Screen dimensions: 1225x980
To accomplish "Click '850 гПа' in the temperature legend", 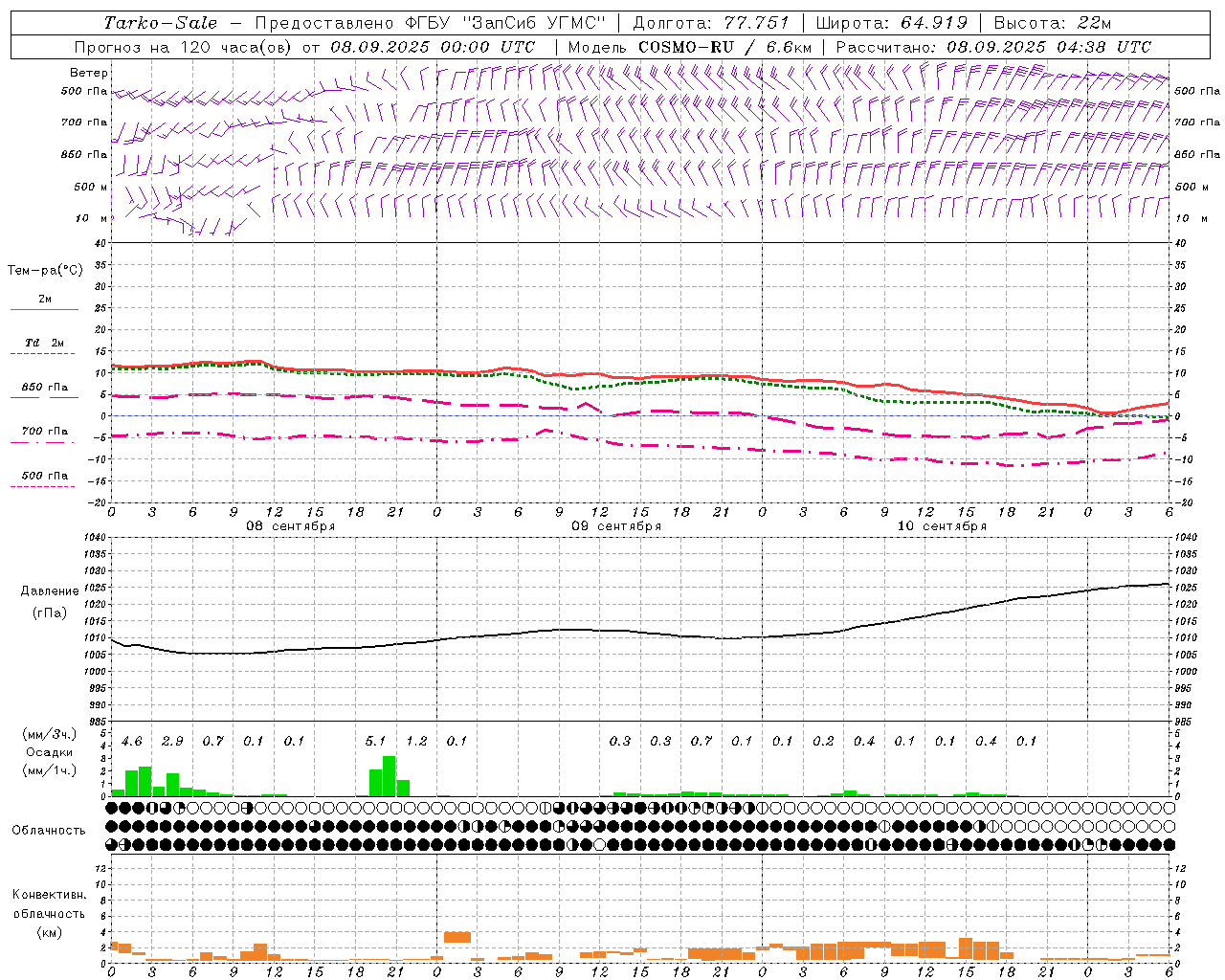I will tap(45, 388).
